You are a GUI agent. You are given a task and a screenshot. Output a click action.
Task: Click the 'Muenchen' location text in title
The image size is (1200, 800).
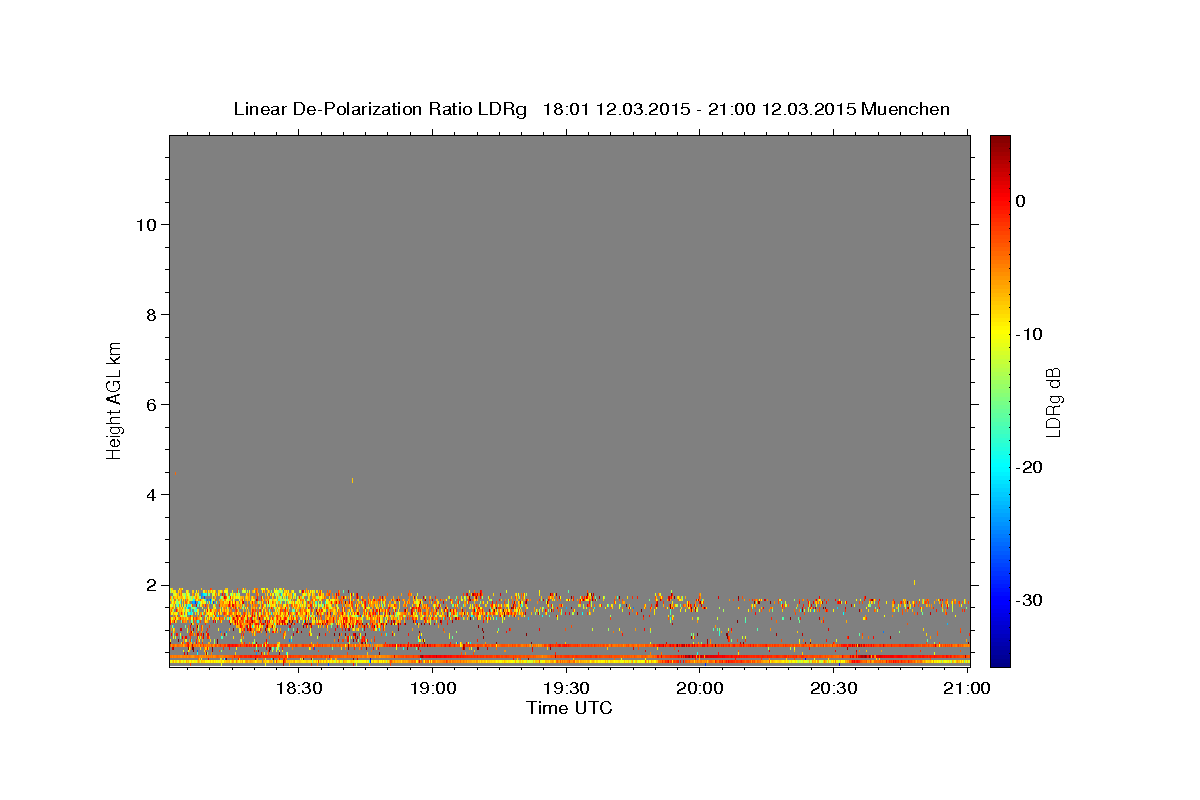click(x=905, y=109)
